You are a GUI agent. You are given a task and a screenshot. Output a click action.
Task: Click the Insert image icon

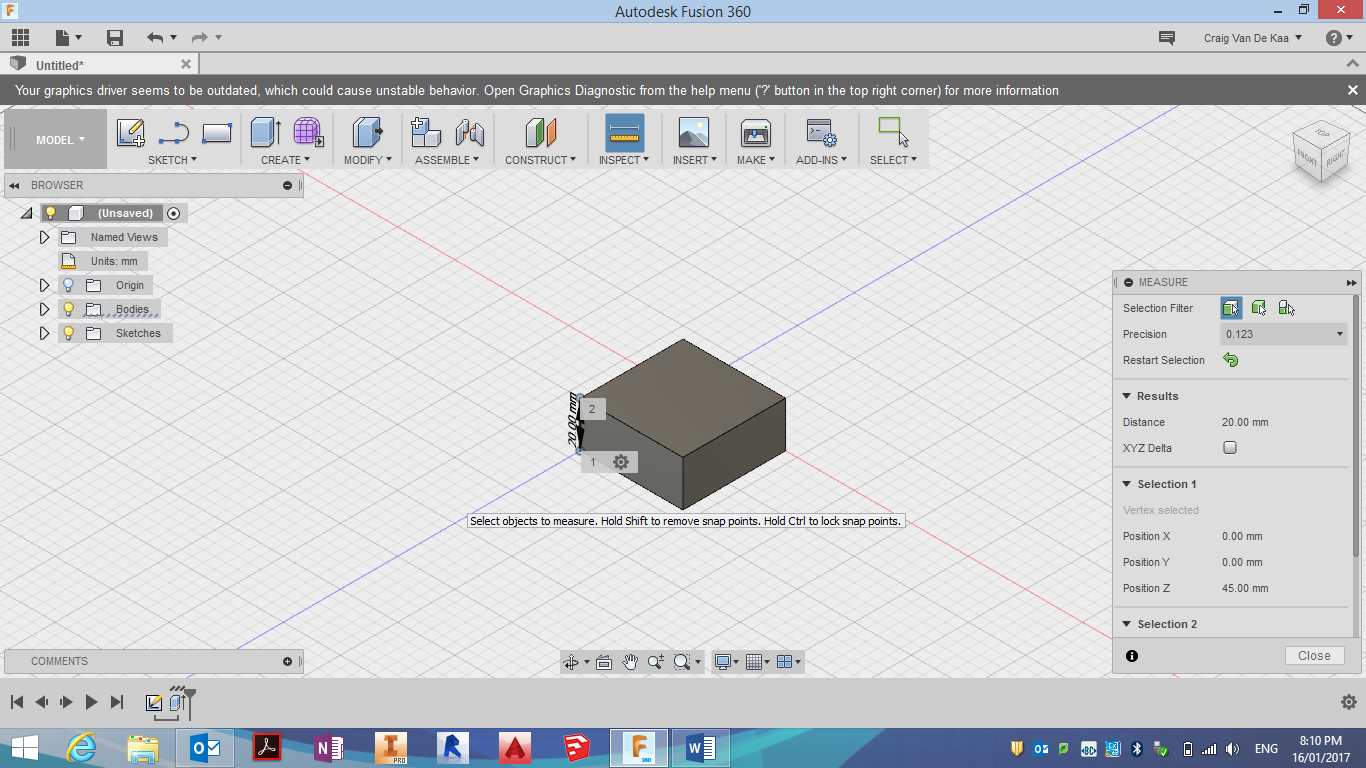[x=693, y=132]
